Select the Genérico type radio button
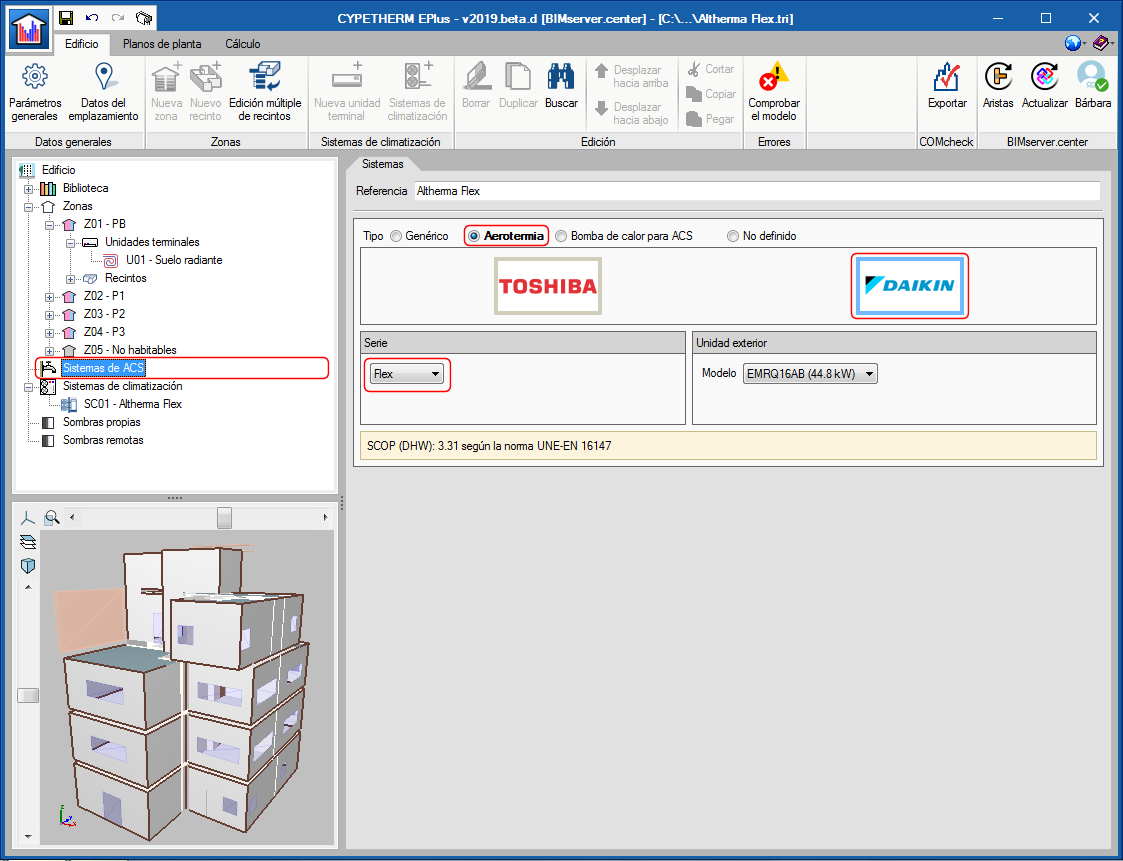The height and width of the screenshot is (861, 1123). (396, 236)
